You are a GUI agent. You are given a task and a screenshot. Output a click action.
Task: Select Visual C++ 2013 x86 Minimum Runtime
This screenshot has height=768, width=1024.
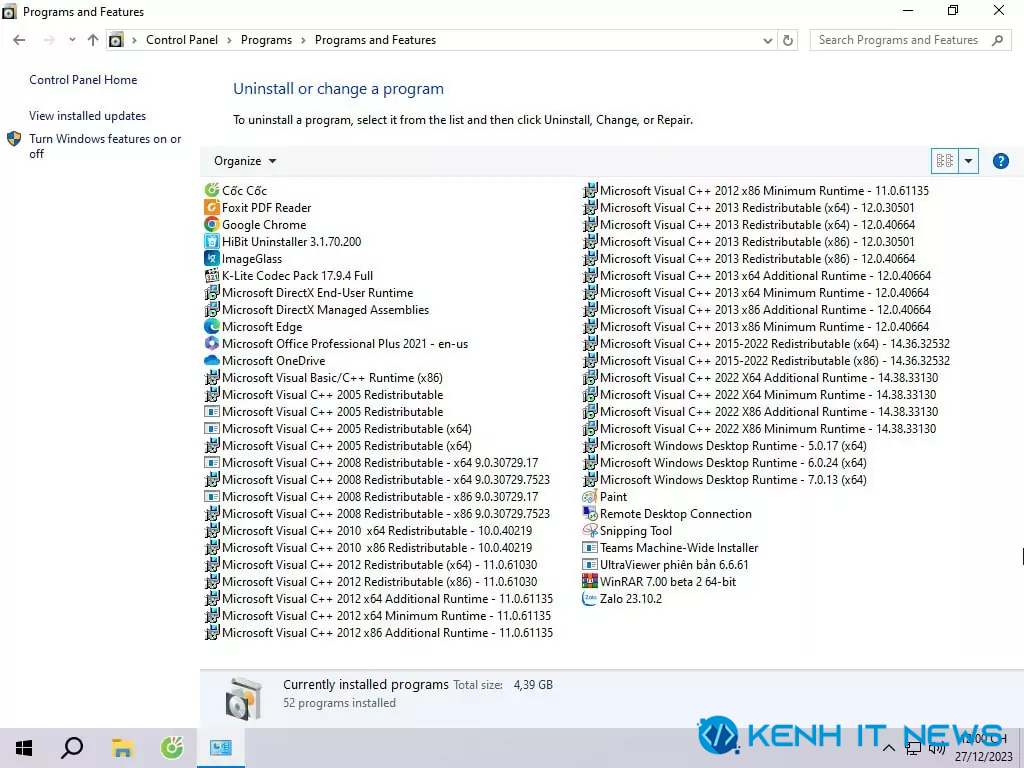tap(756, 327)
